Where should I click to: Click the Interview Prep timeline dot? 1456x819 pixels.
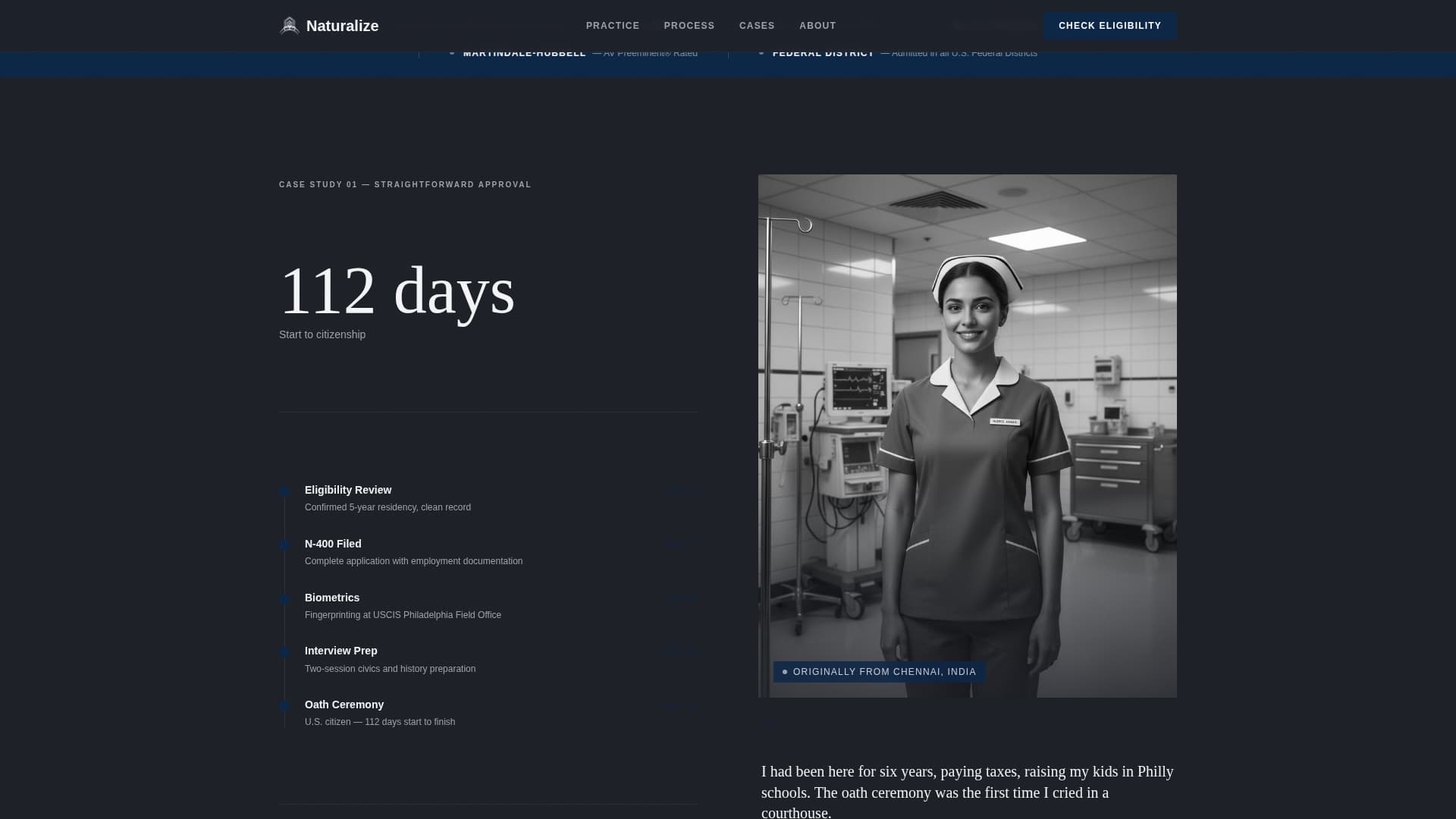point(284,652)
